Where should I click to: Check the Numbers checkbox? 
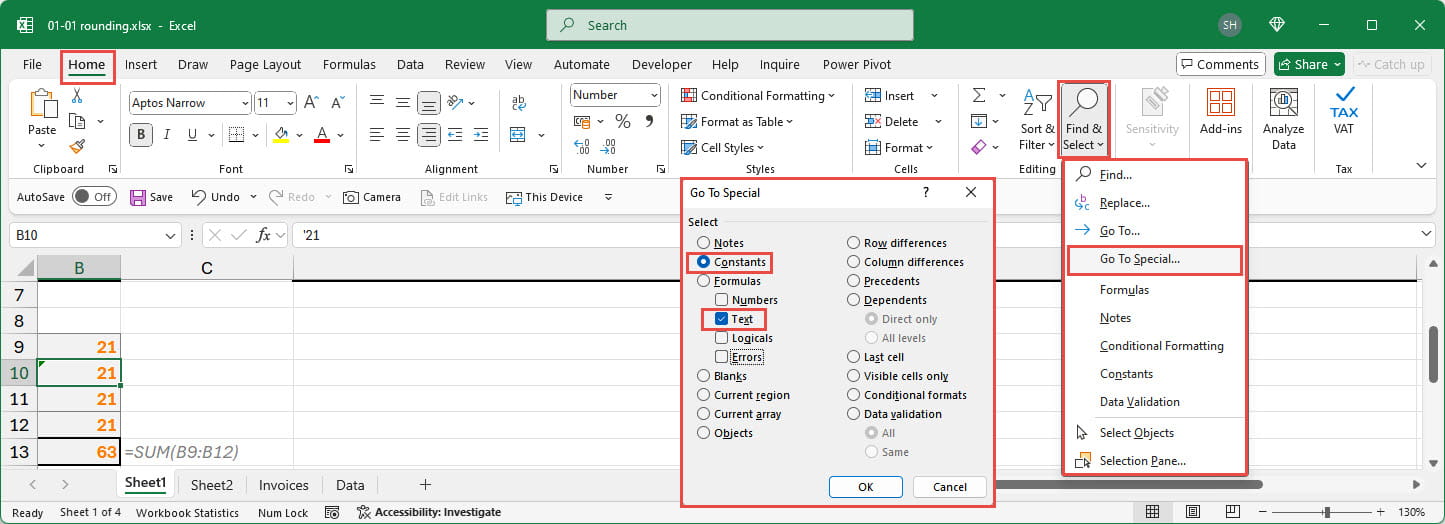(721, 300)
